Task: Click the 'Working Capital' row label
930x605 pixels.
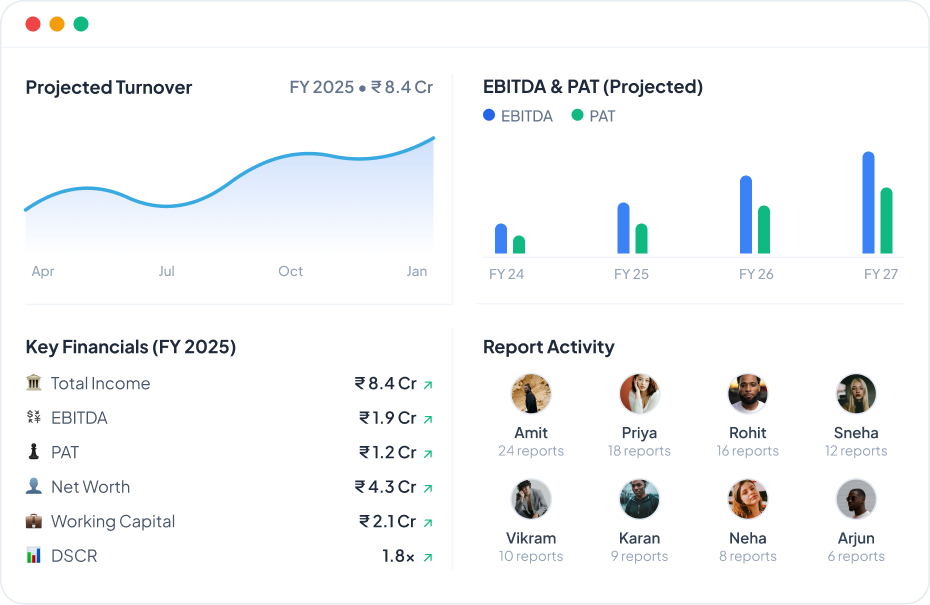Action: coord(113,521)
